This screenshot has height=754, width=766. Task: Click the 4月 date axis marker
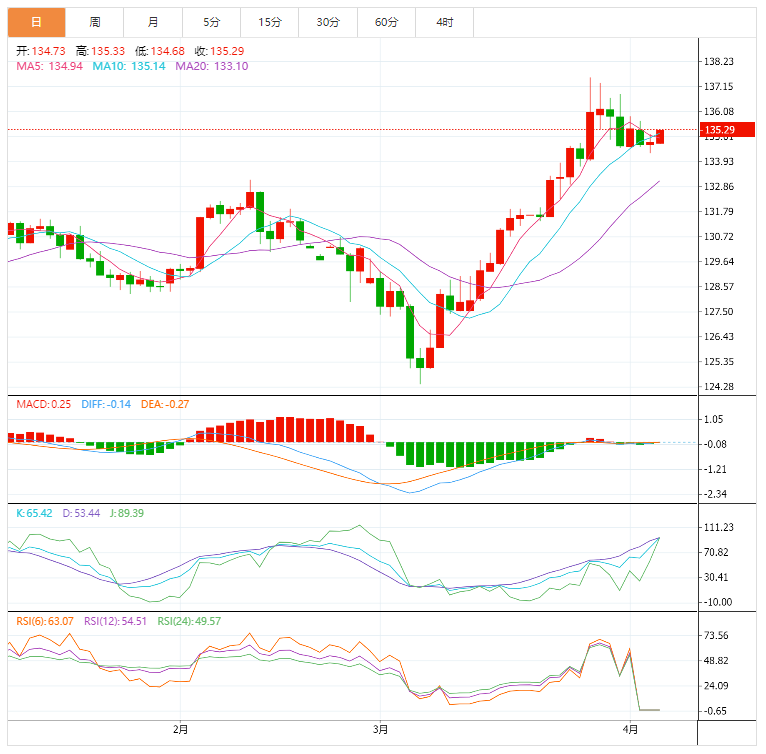click(630, 730)
